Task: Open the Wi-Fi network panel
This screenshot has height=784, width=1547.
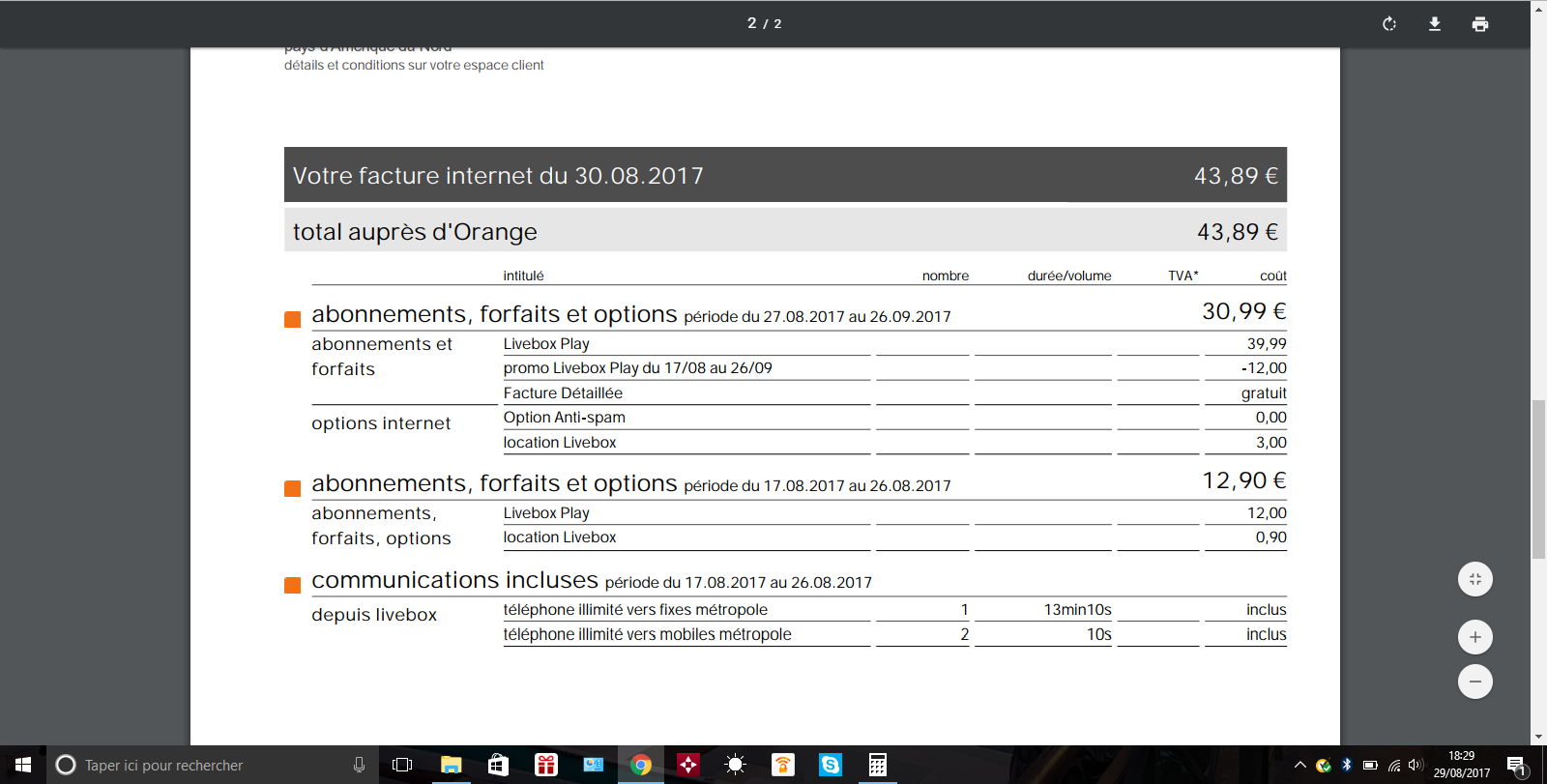Action: pos(1393,766)
